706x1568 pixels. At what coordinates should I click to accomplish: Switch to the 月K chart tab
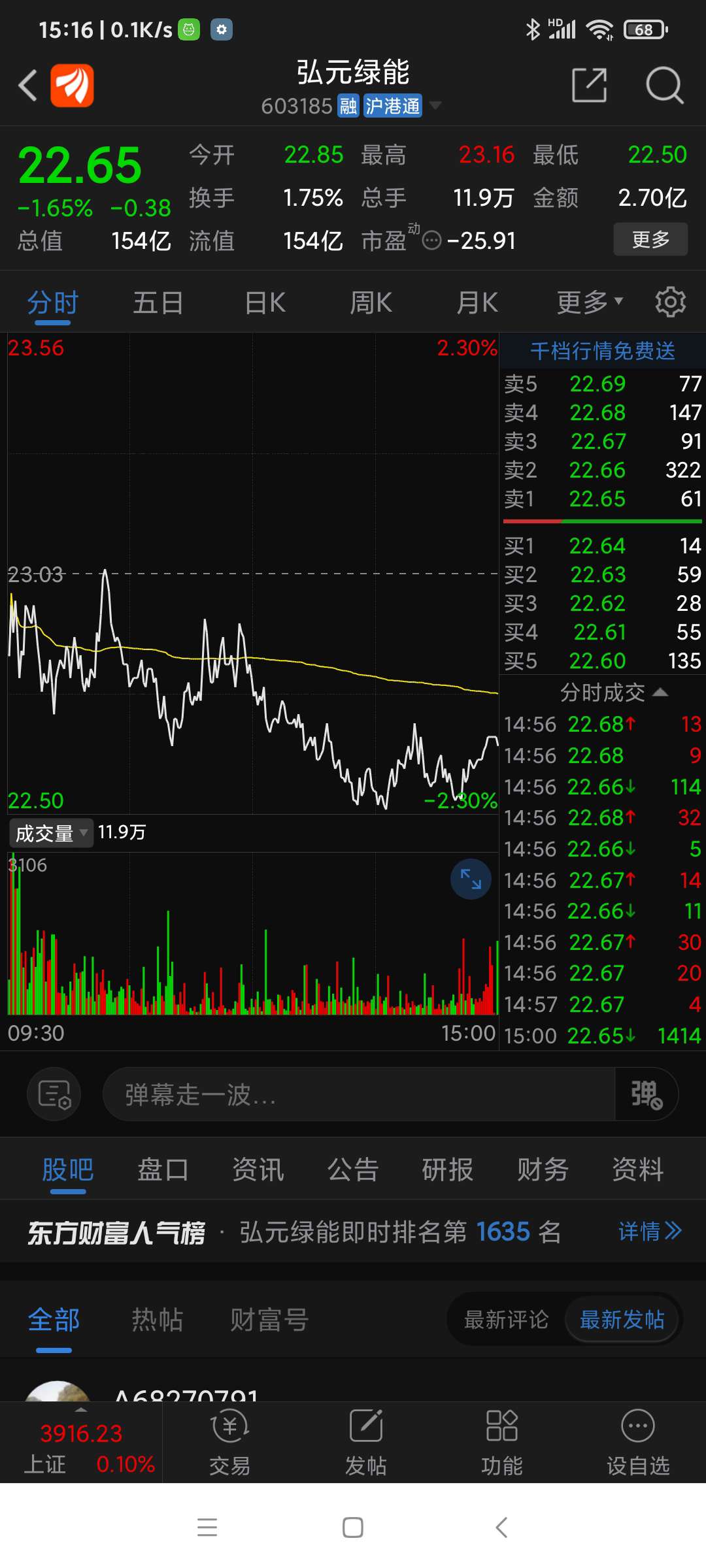point(477,303)
